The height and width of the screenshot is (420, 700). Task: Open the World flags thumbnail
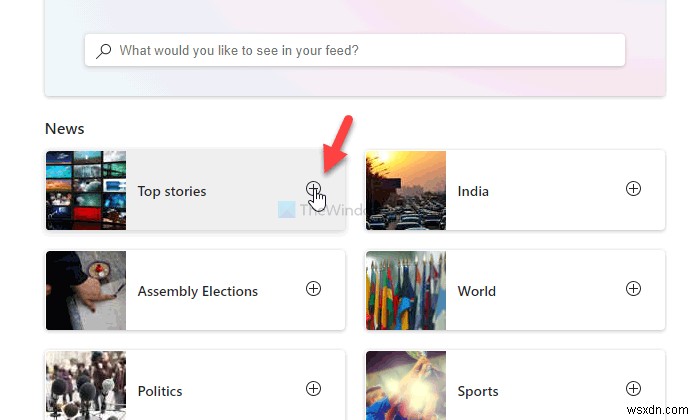[x=406, y=290]
